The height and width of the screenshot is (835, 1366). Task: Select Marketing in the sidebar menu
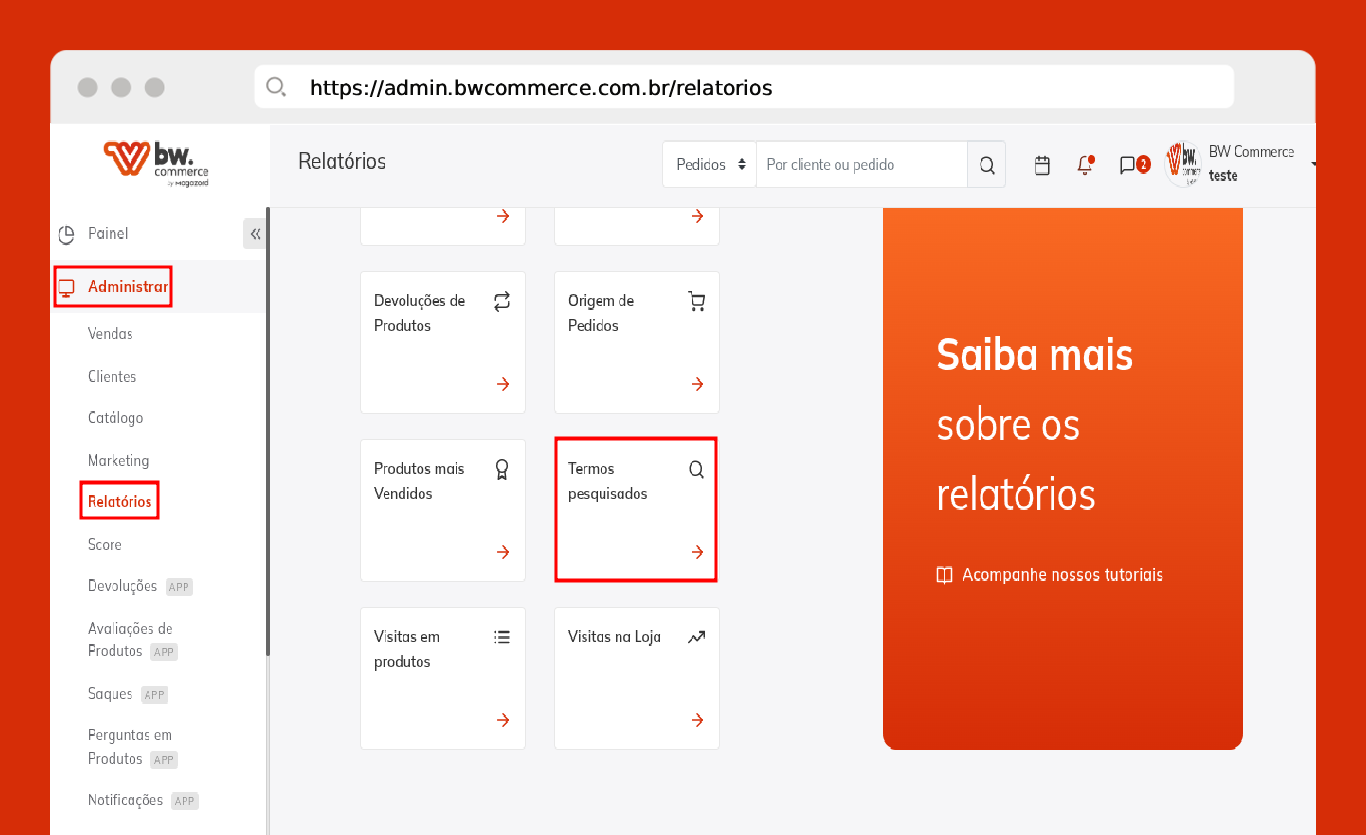point(118,461)
